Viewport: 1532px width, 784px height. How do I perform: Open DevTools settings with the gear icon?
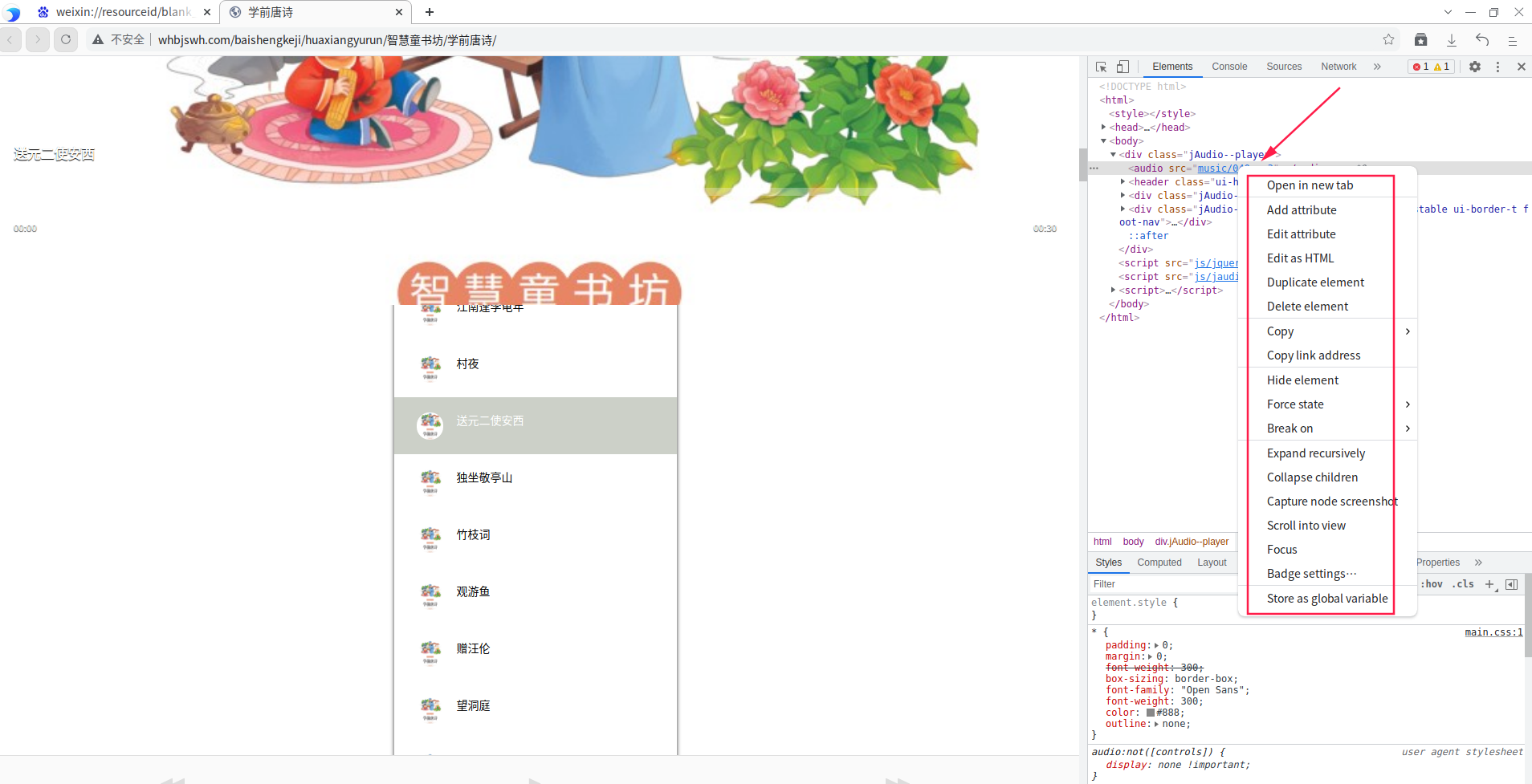[x=1476, y=67]
